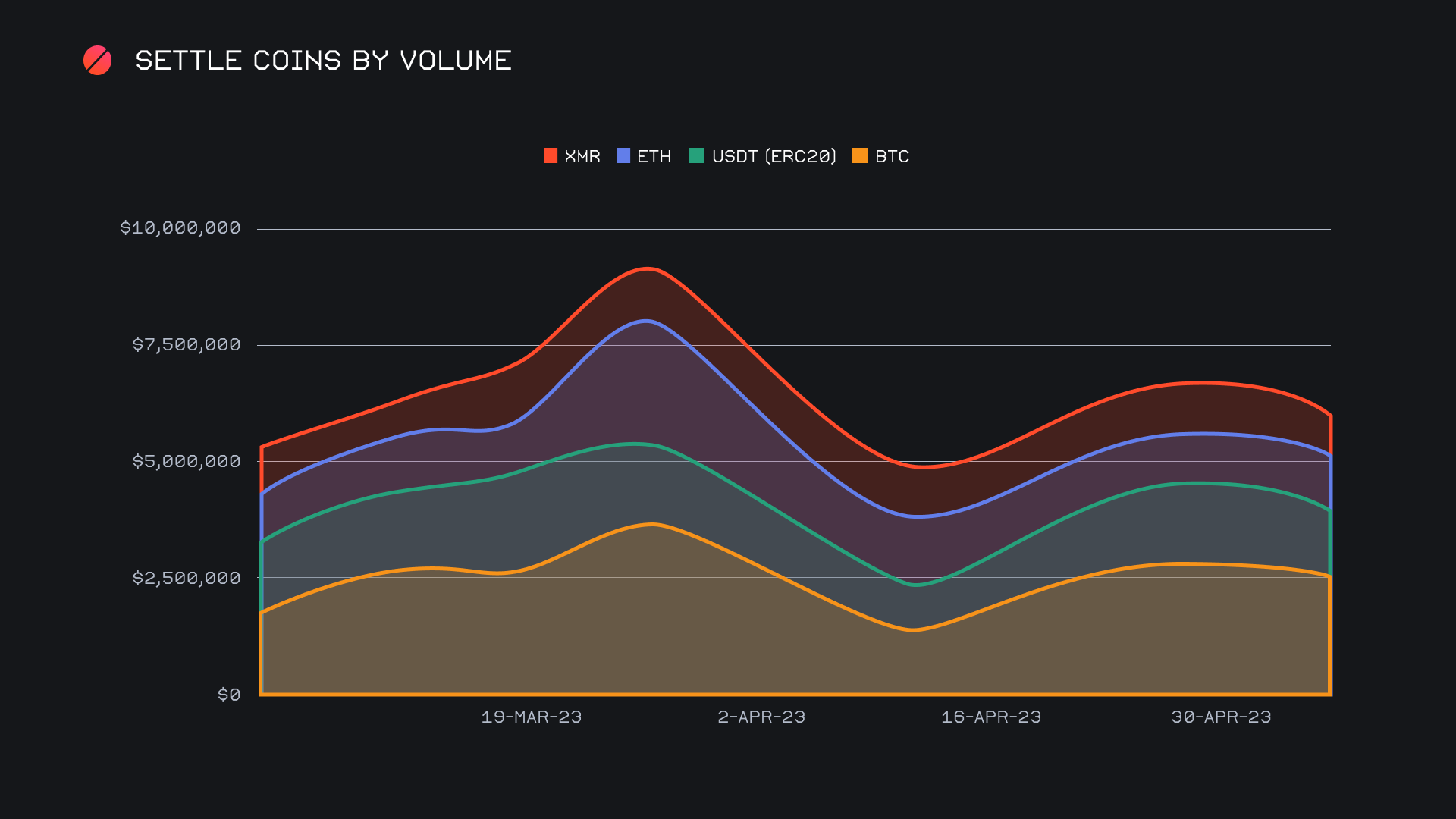
Task: Click the 19-MAR-23 date marker
Action: pyautogui.click(x=532, y=717)
